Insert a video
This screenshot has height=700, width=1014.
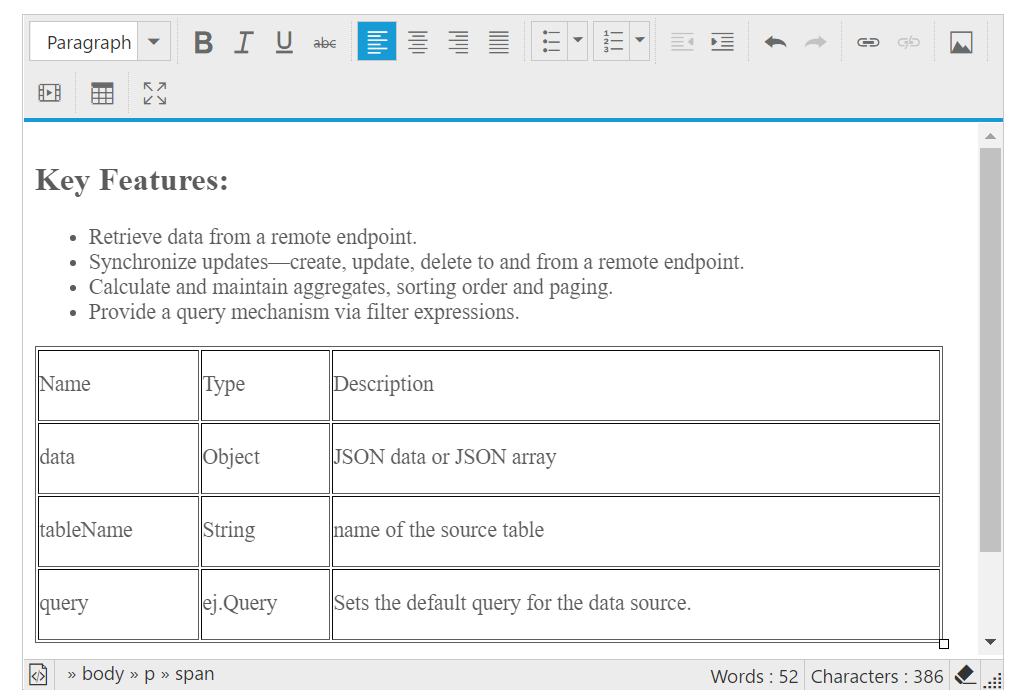[x=49, y=94]
